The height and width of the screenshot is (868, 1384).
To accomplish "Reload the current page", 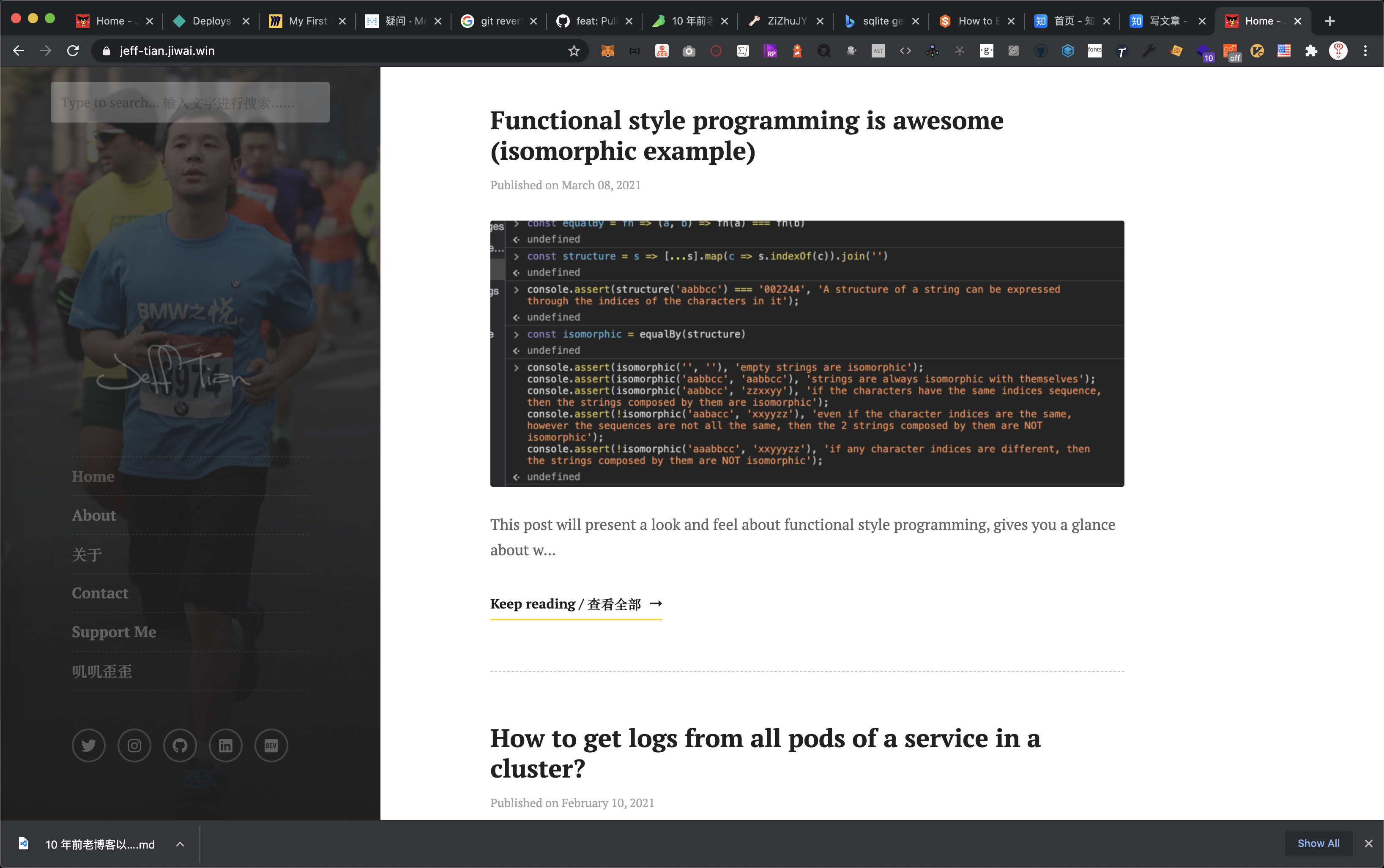I will click(x=73, y=51).
